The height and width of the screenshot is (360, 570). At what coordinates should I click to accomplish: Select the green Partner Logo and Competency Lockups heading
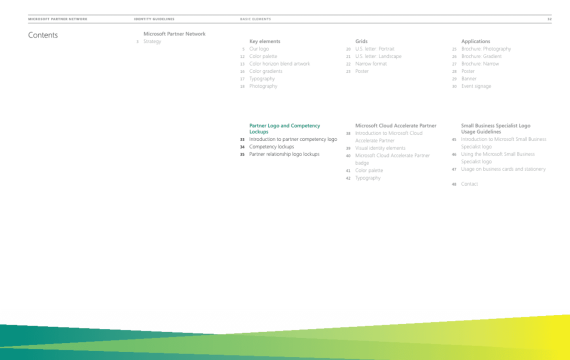coord(284,129)
